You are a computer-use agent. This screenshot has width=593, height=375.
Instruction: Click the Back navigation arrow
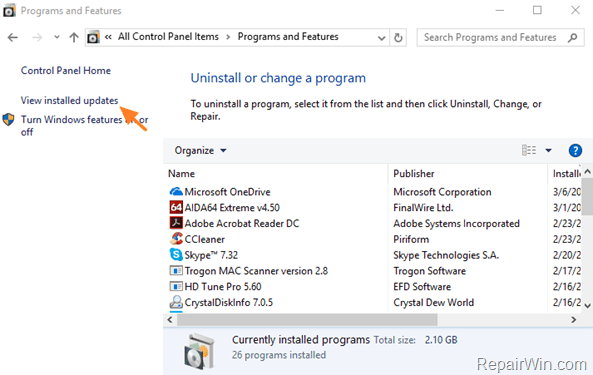tap(13, 37)
